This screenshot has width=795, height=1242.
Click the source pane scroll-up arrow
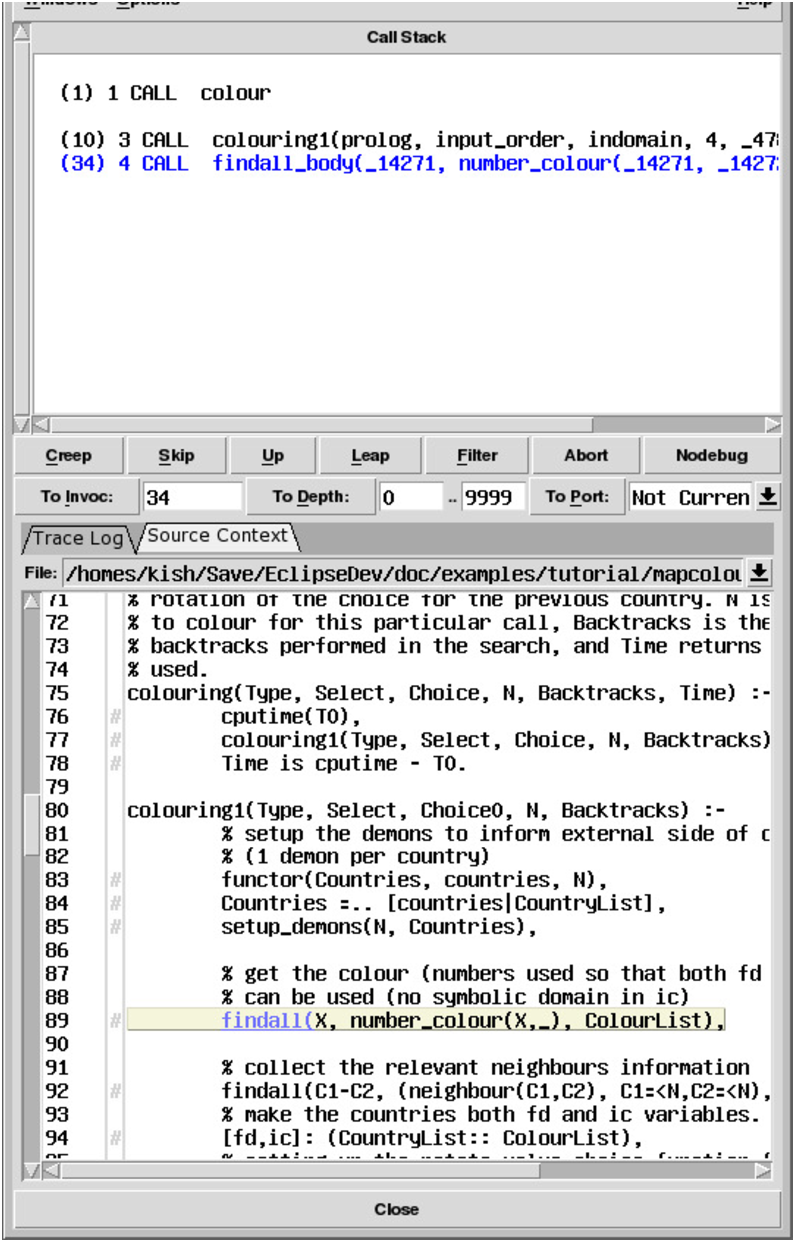point(32,602)
